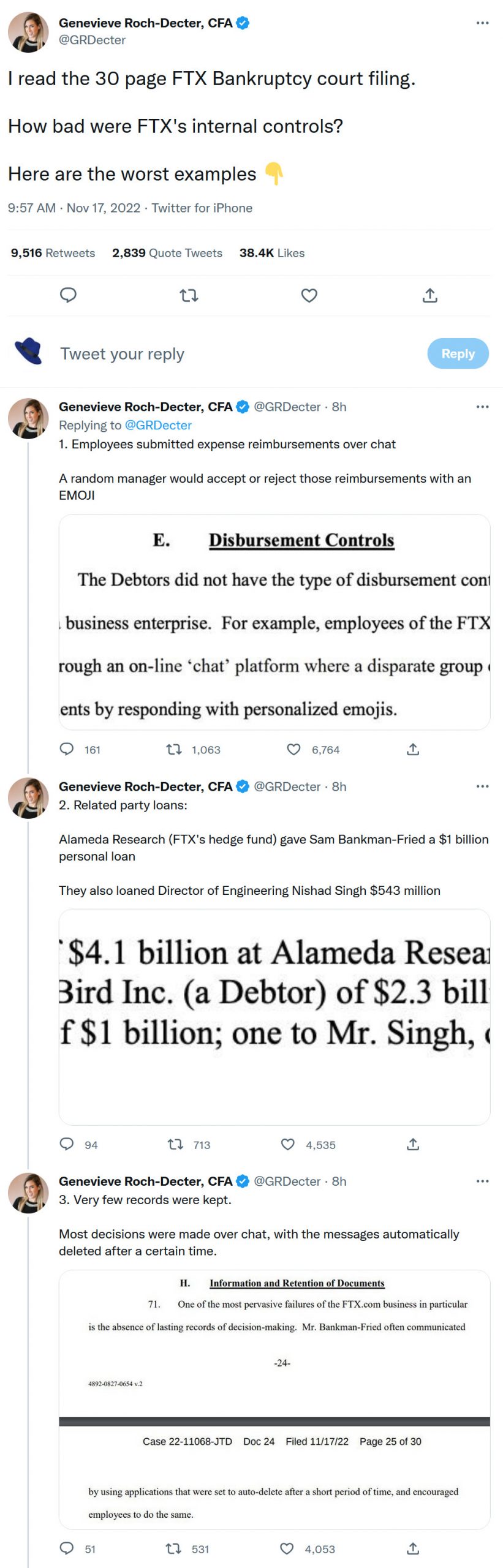Reply to the related party loans tweet
The width and height of the screenshot is (503, 1568).
(x=66, y=1144)
